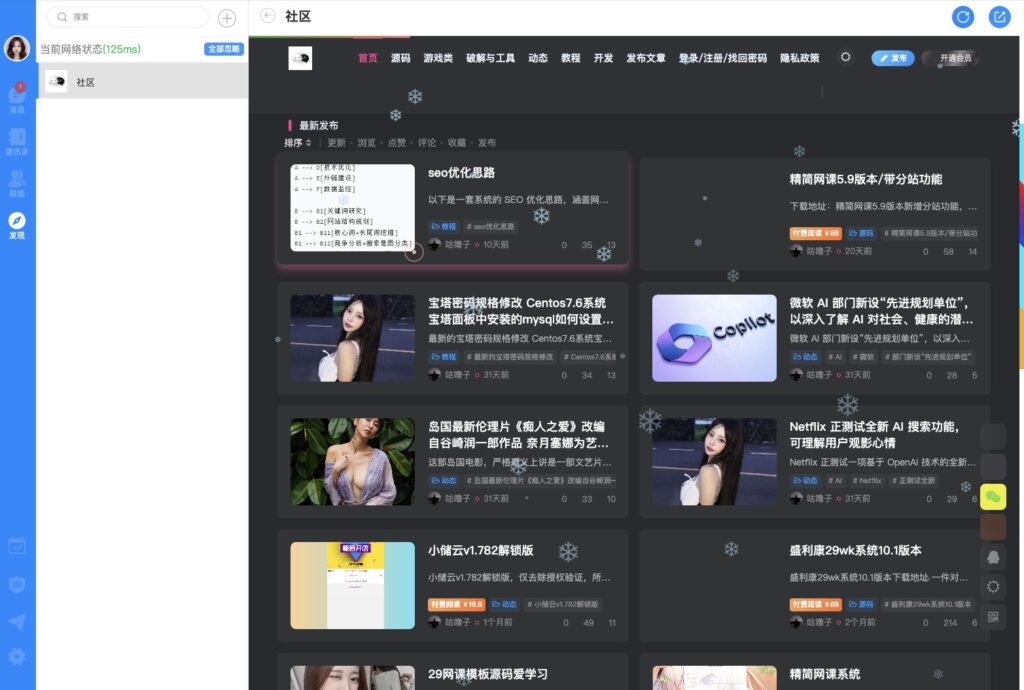Viewport: 1024px width, 690px height.
Task: Open the seo优化思路 post title
Action: pyautogui.click(x=461, y=173)
